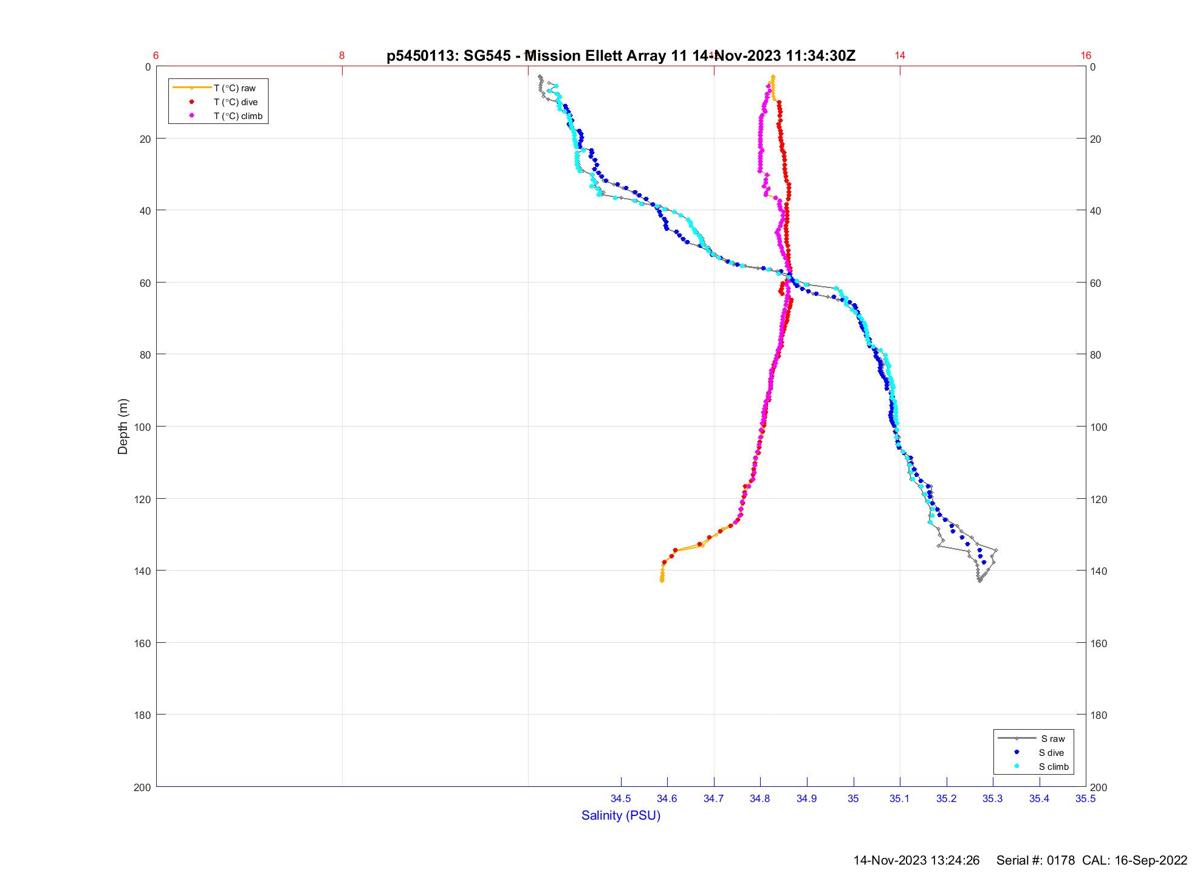Click depth tick "180" on the left axis
This screenshot has height=885, width=1200.
(143, 715)
